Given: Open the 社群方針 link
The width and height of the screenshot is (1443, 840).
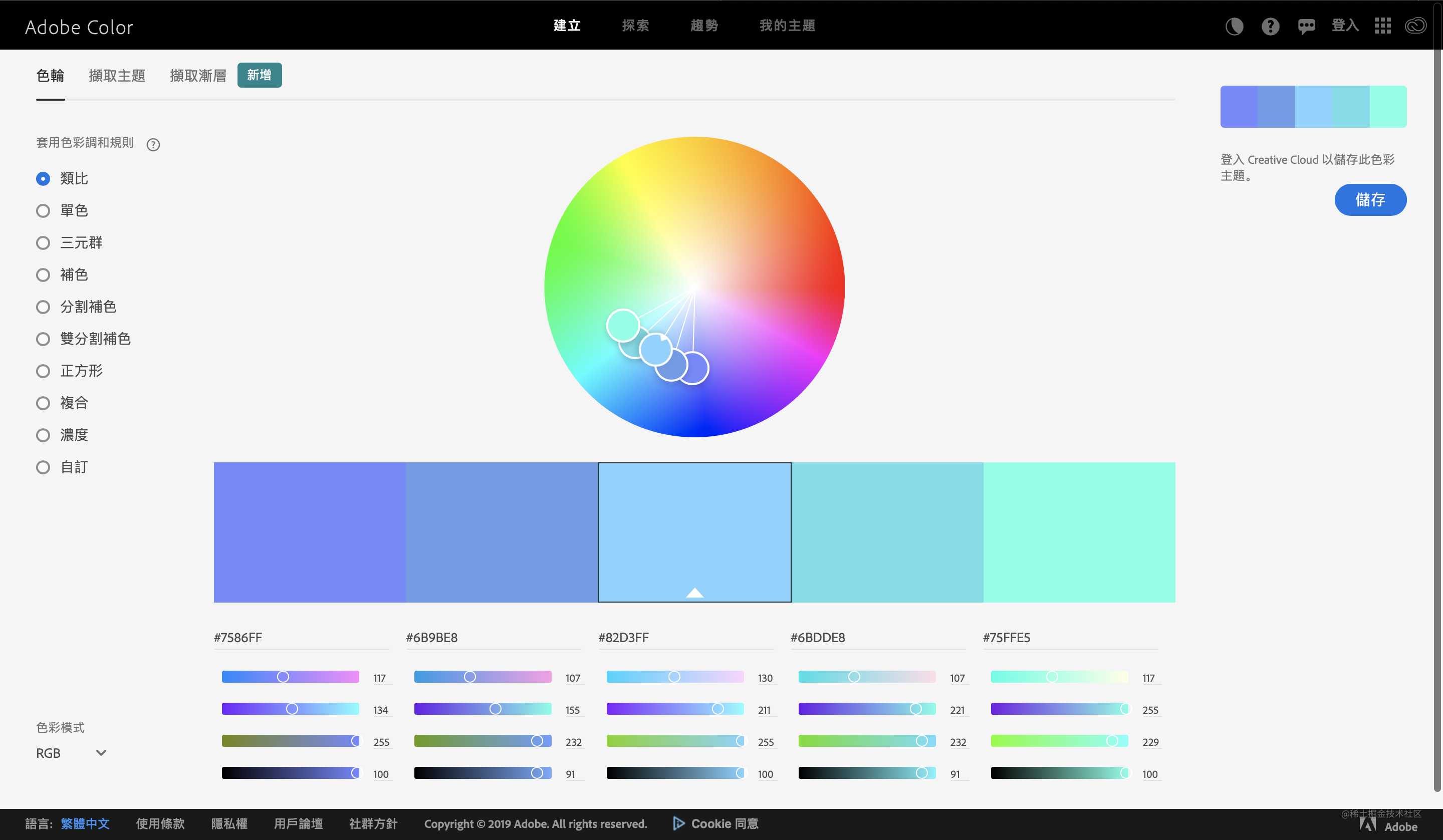Looking at the screenshot, I should click(373, 824).
